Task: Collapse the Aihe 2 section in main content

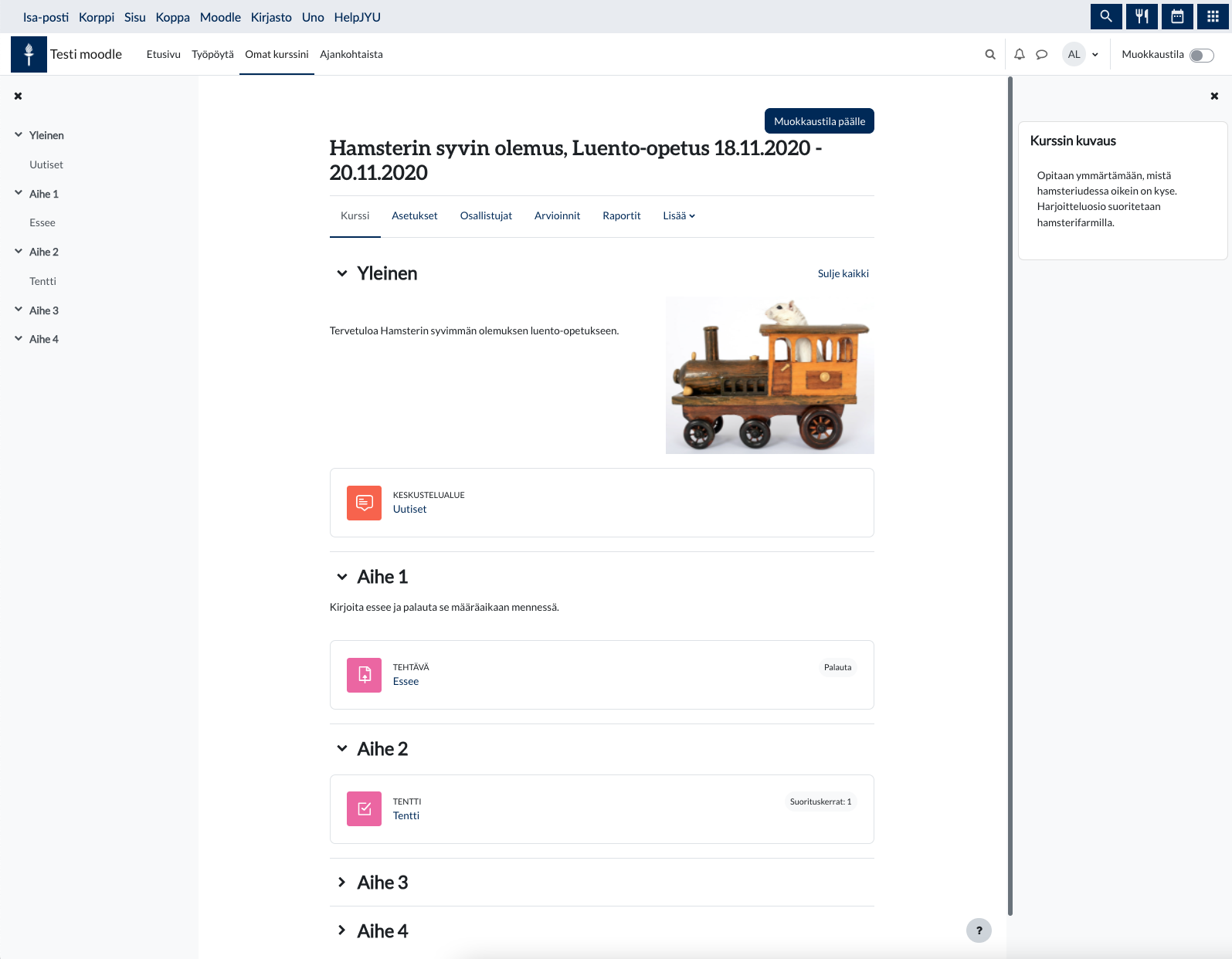Action: [341, 749]
